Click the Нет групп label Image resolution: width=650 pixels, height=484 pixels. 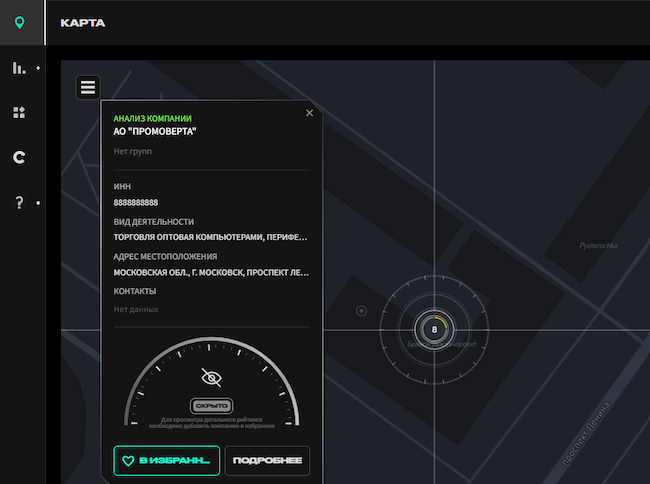(133, 151)
